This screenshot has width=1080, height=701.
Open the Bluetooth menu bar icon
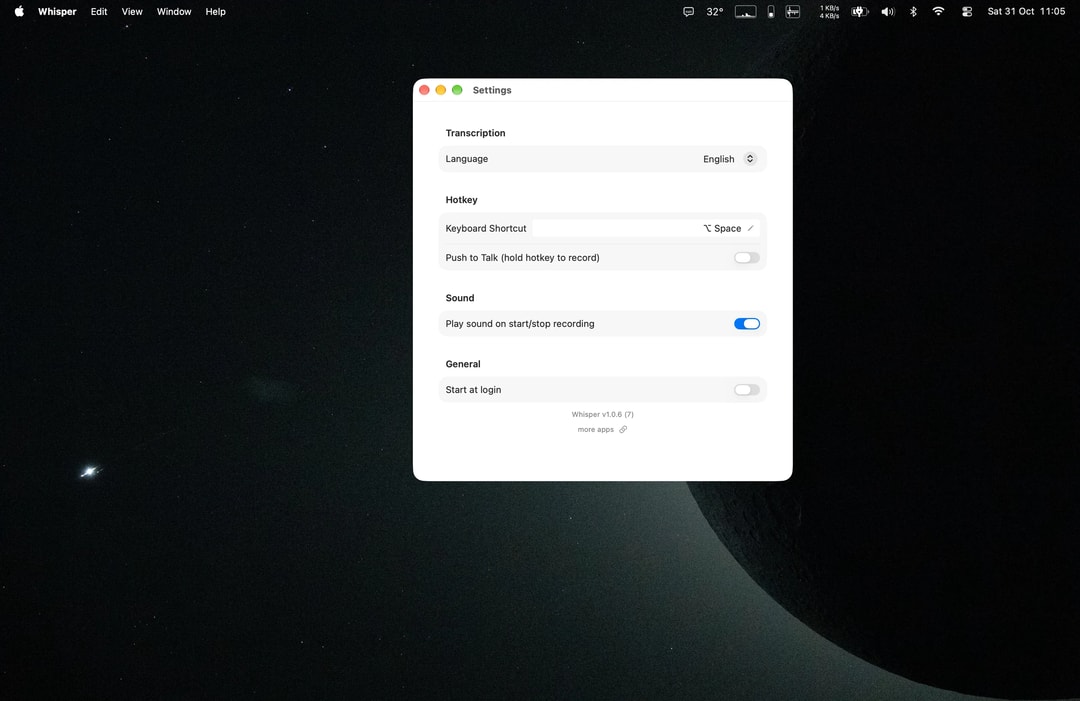[913, 12]
